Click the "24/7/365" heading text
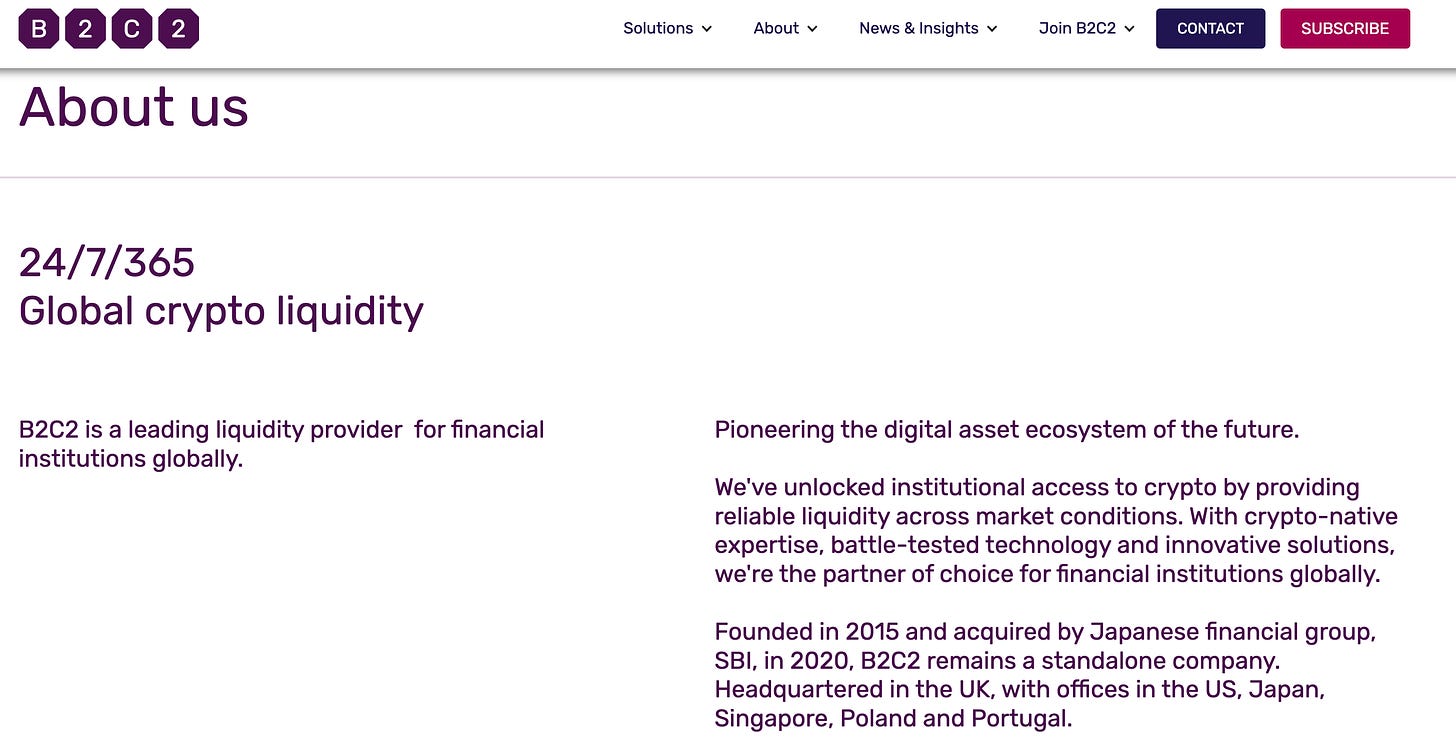This screenshot has height=750, width=1456. pyautogui.click(x=107, y=263)
